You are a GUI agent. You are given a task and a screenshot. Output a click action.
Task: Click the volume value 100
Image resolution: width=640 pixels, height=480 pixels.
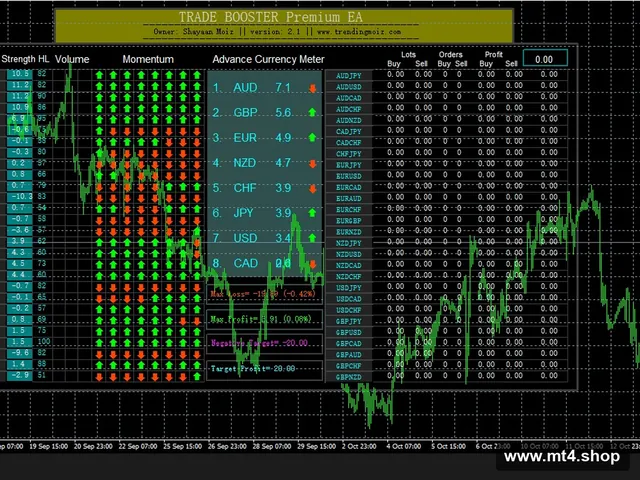43,341
